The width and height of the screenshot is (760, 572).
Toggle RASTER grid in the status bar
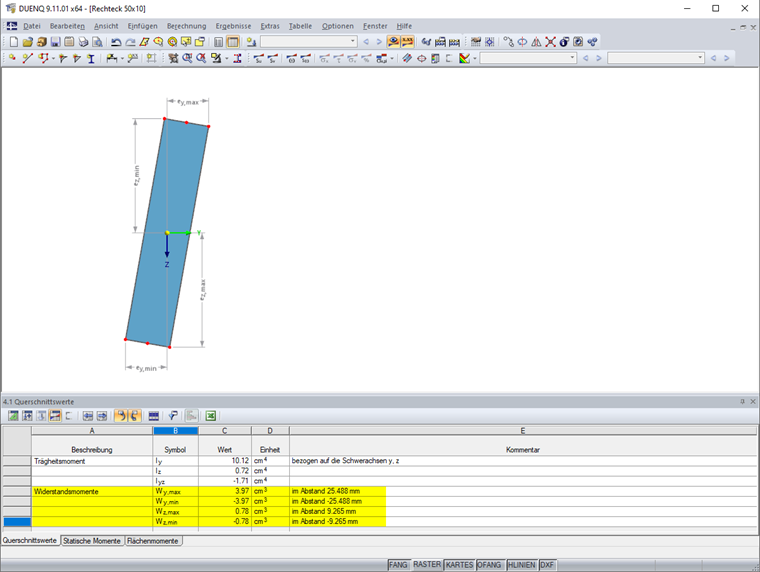[x=427, y=565]
